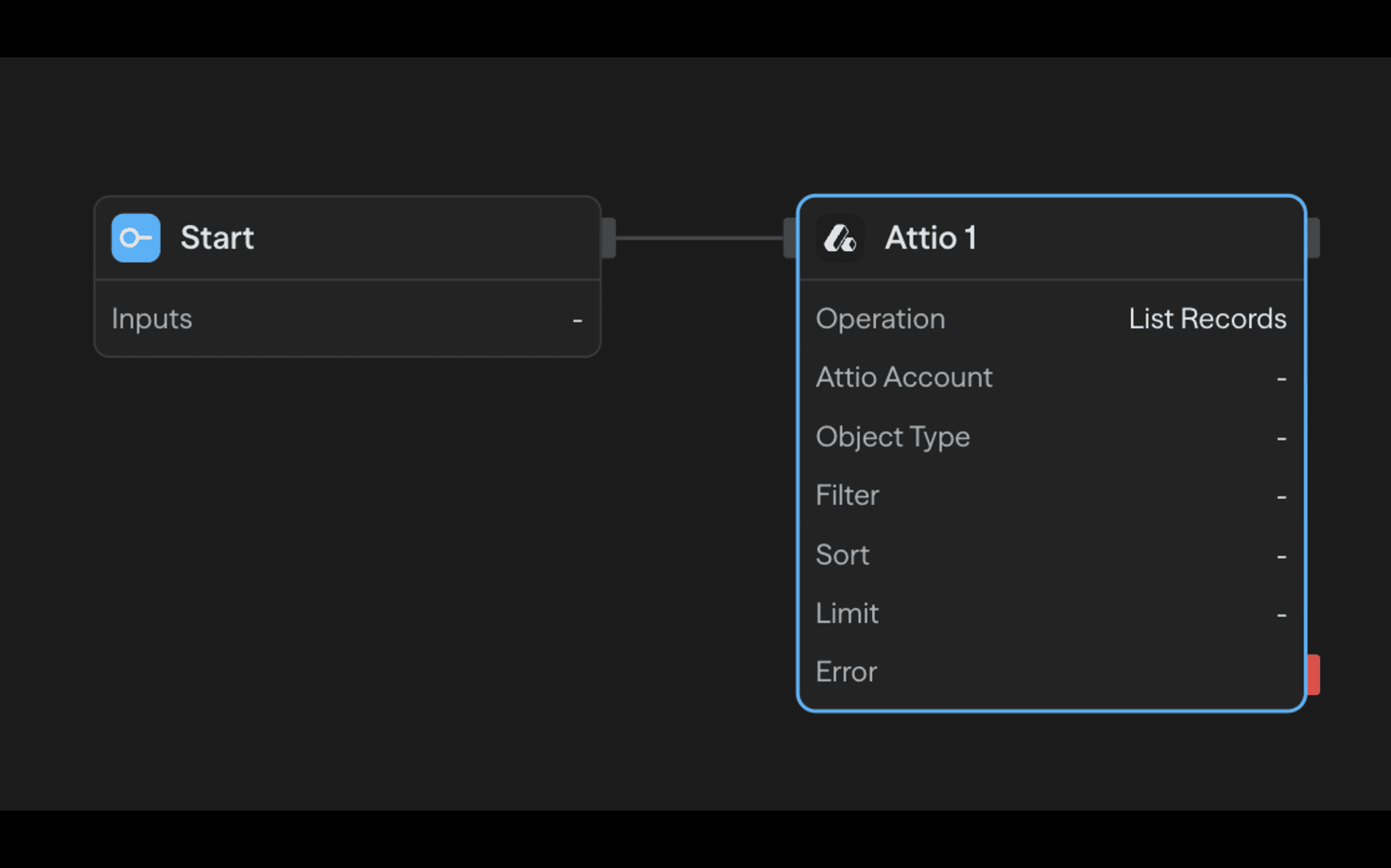Select the Start node title

pos(217,238)
